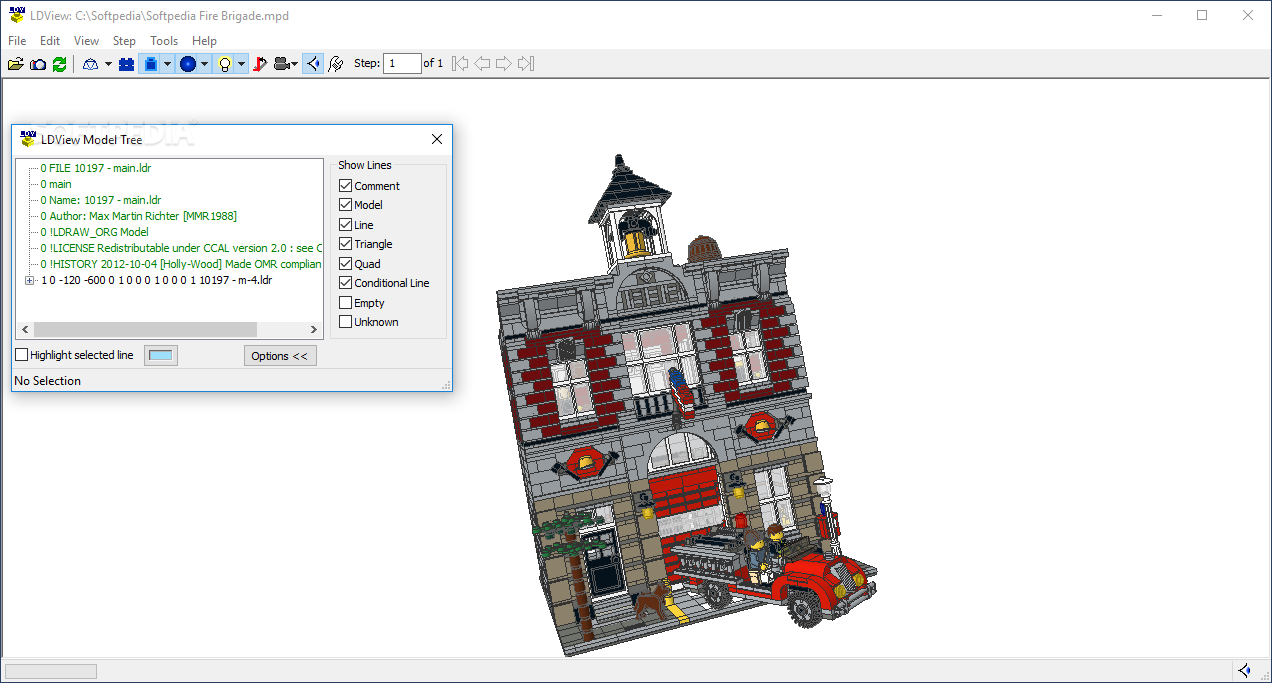This screenshot has height=683, width=1272.
Task: Click the Options << button
Action: pos(280,356)
